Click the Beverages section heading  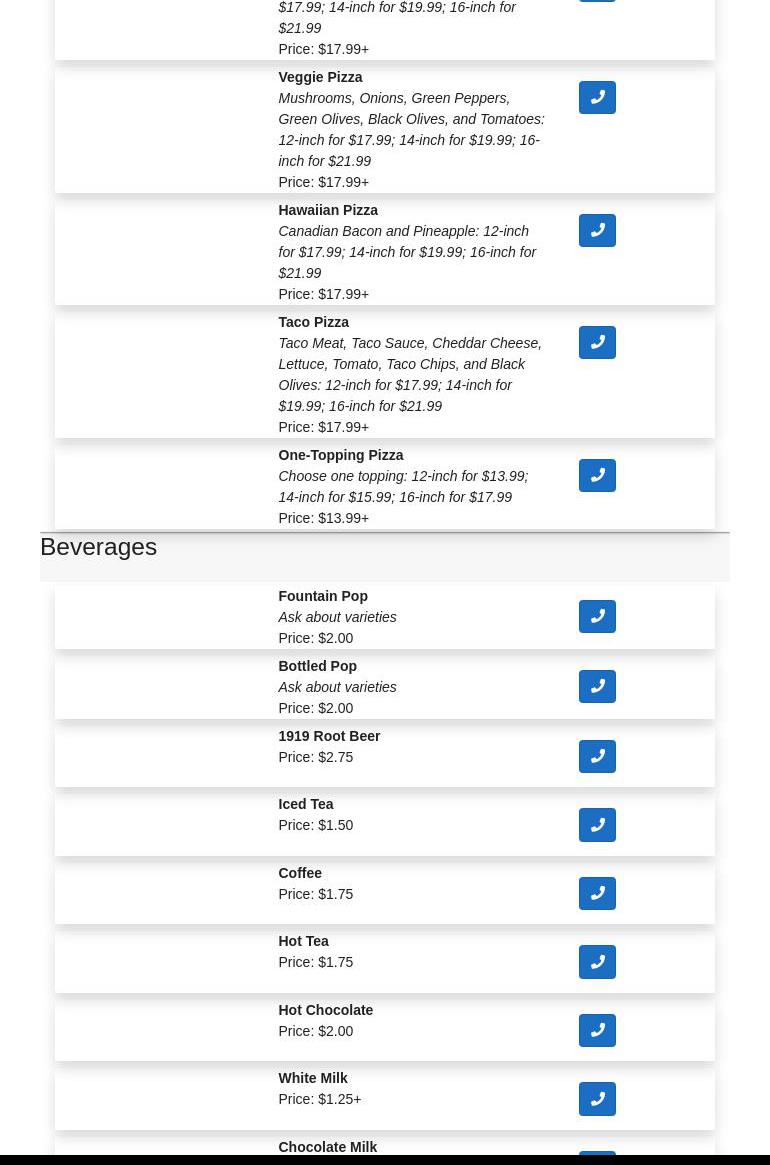(x=98, y=547)
